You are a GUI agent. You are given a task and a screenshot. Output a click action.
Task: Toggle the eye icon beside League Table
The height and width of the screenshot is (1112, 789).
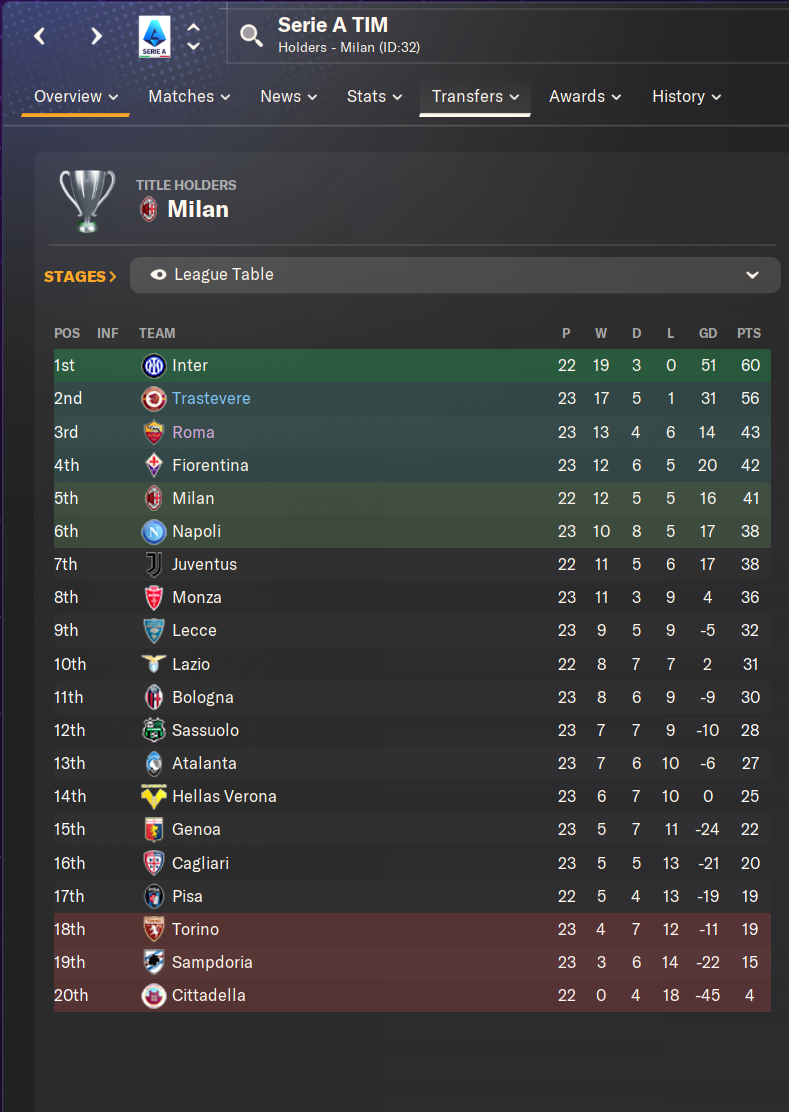tap(158, 274)
